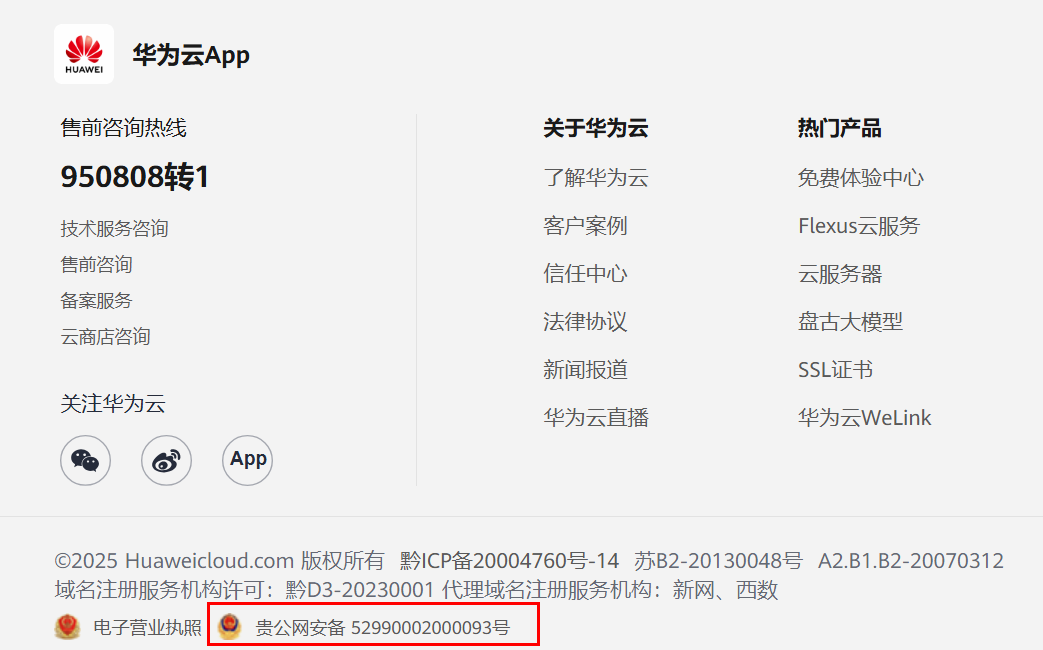Go to 了解华为云 page
The image size is (1043, 650).
point(595,178)
